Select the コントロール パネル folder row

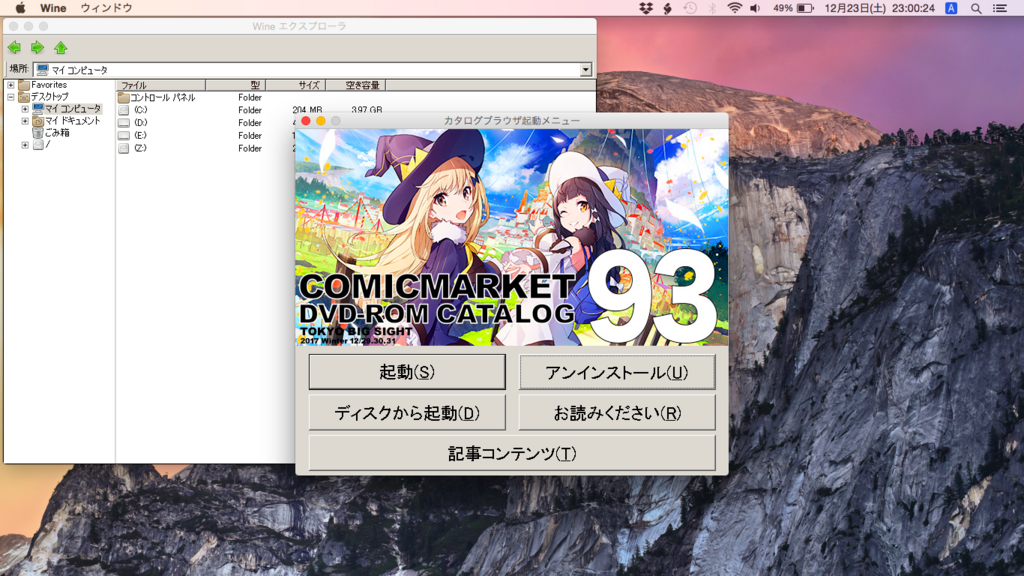(x=163, y=97)
